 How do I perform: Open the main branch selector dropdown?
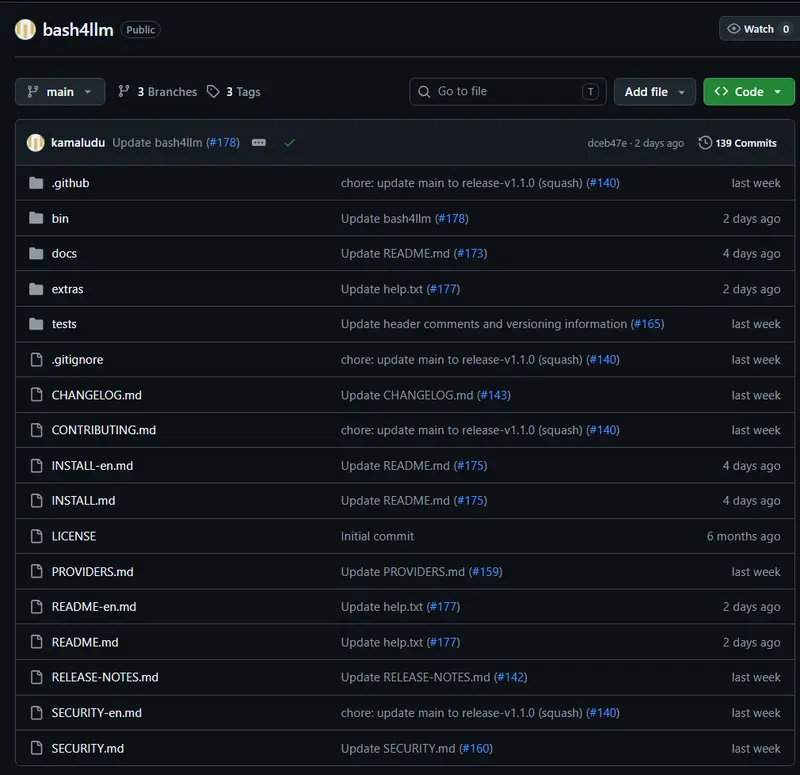[60, 92]
